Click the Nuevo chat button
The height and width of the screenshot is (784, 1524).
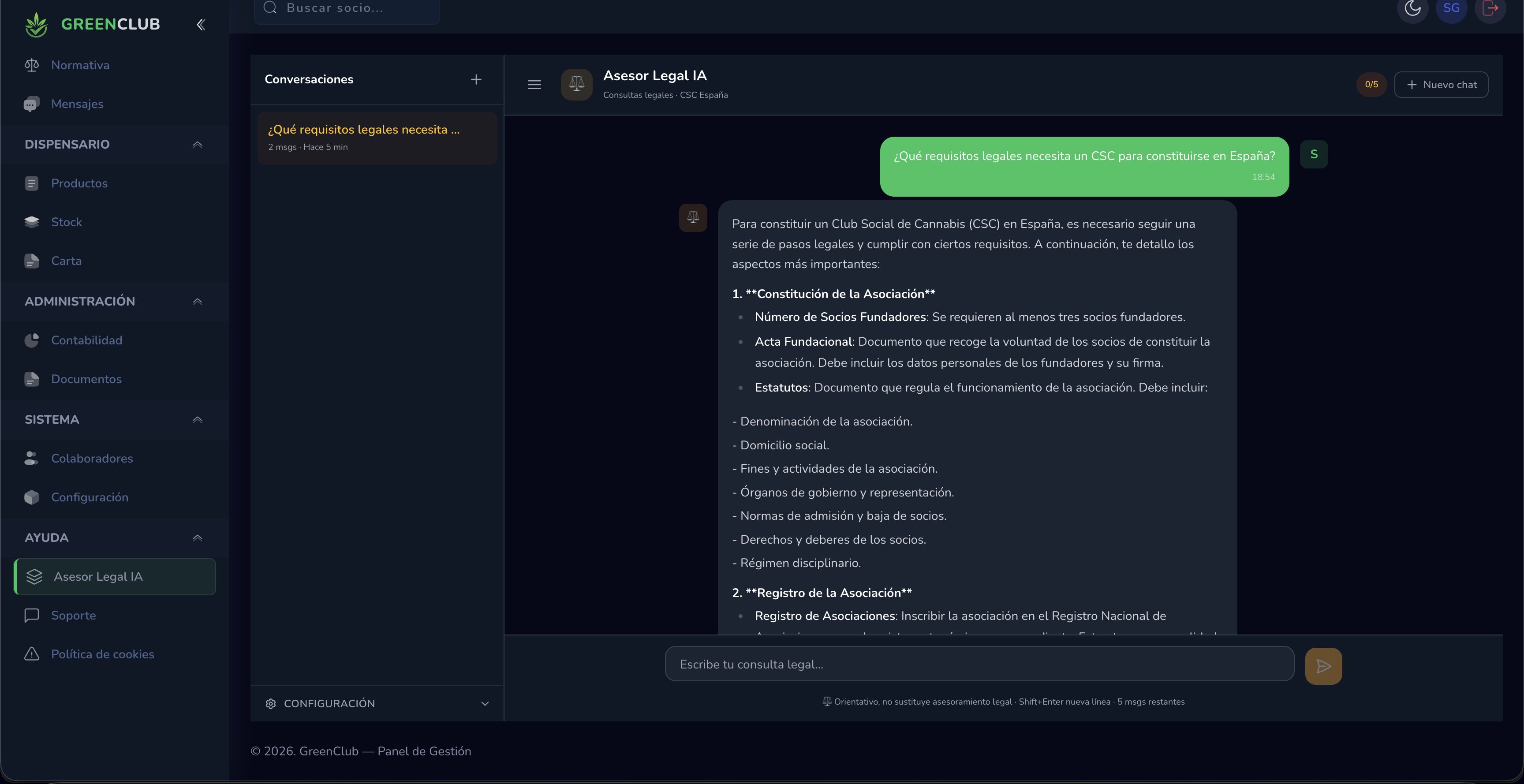(1441, 85)
